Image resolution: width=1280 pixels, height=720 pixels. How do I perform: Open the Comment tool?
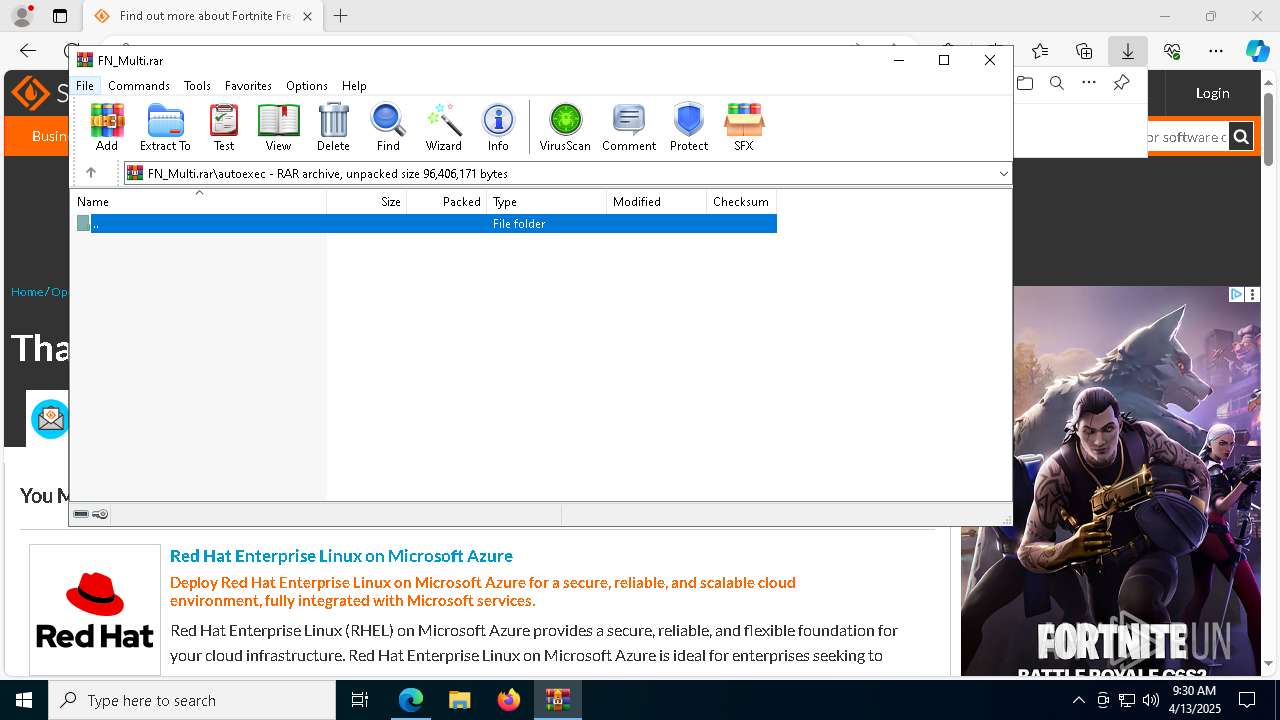tap(629, 127)
